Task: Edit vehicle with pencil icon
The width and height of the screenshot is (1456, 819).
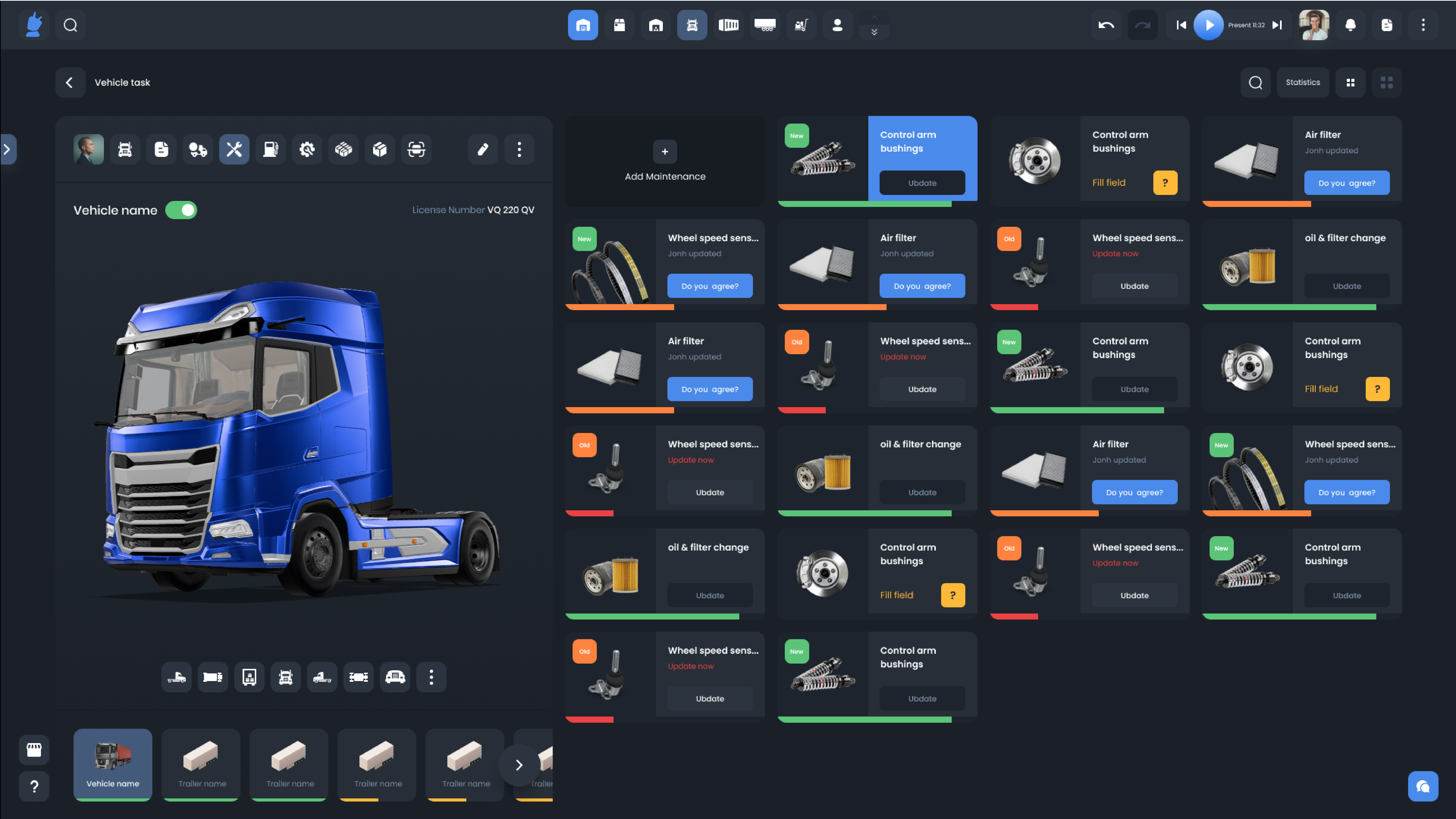Action: click(x=483, y=149)
